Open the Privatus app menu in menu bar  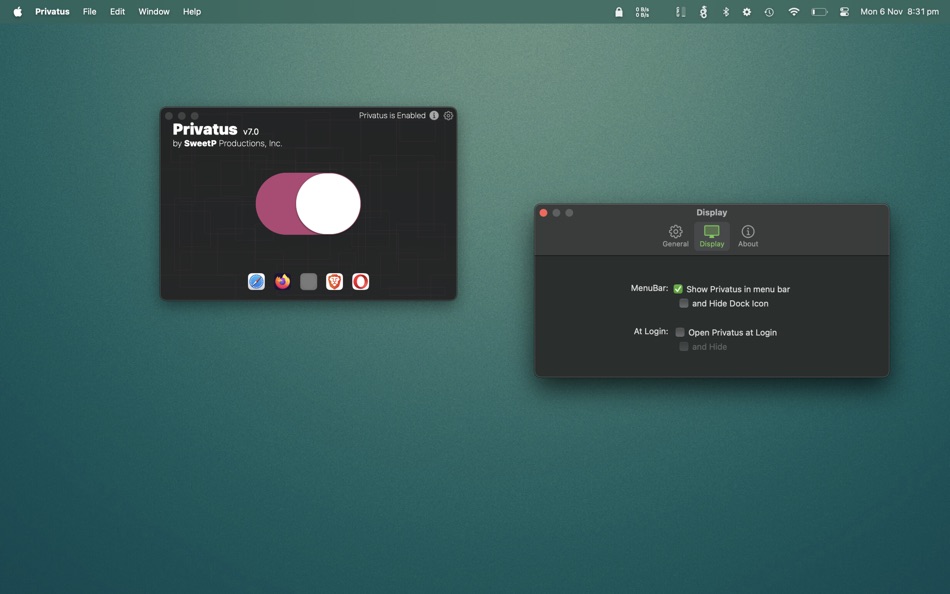52,12
